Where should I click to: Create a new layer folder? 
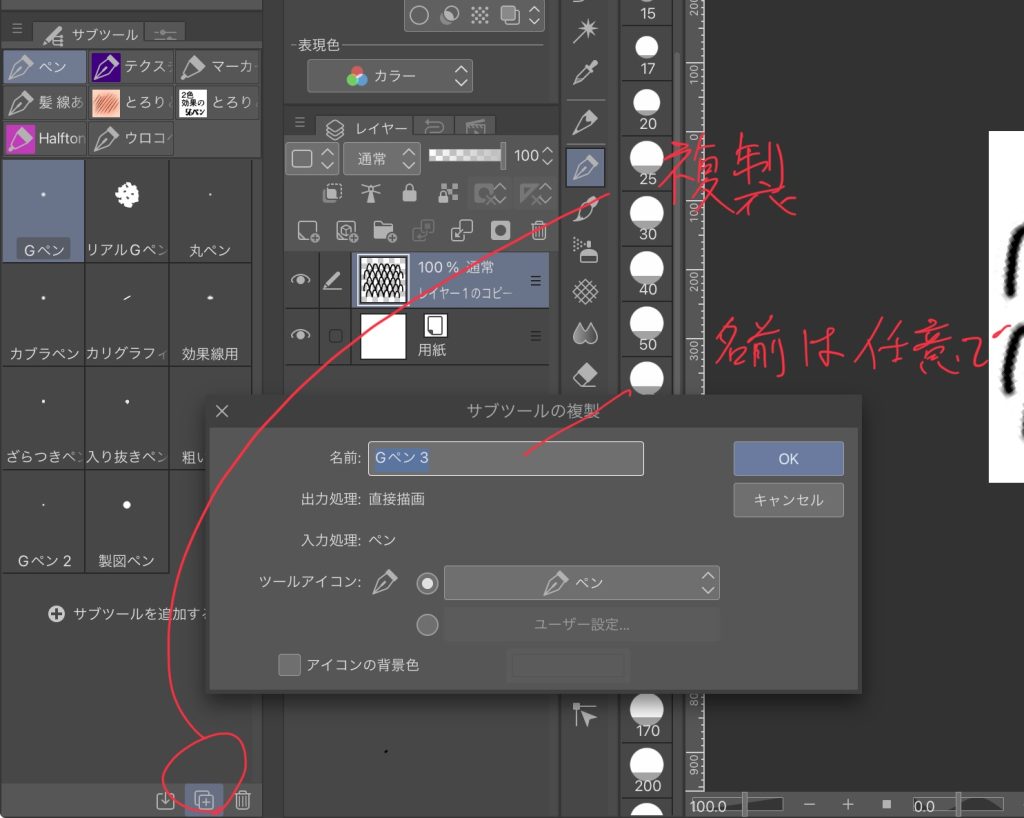382,231
